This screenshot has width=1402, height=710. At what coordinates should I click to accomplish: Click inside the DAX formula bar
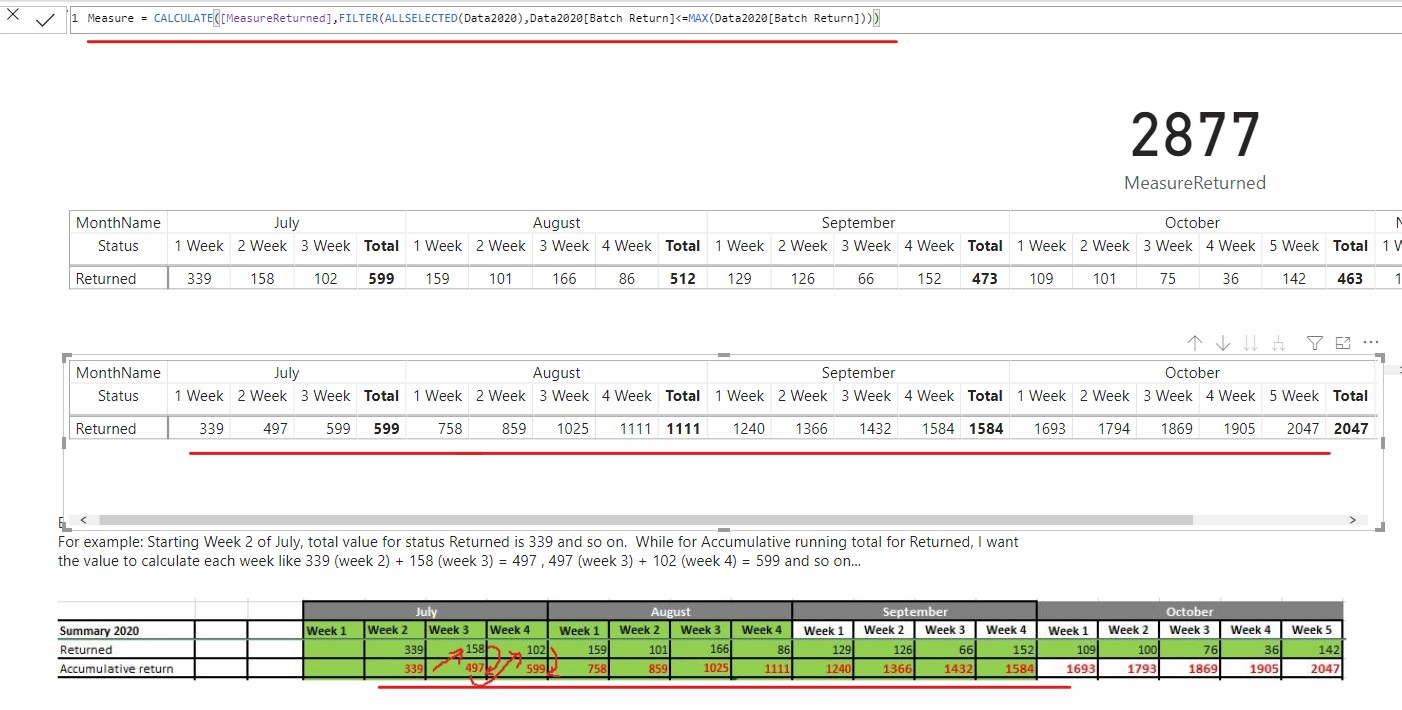click(735, 19)
